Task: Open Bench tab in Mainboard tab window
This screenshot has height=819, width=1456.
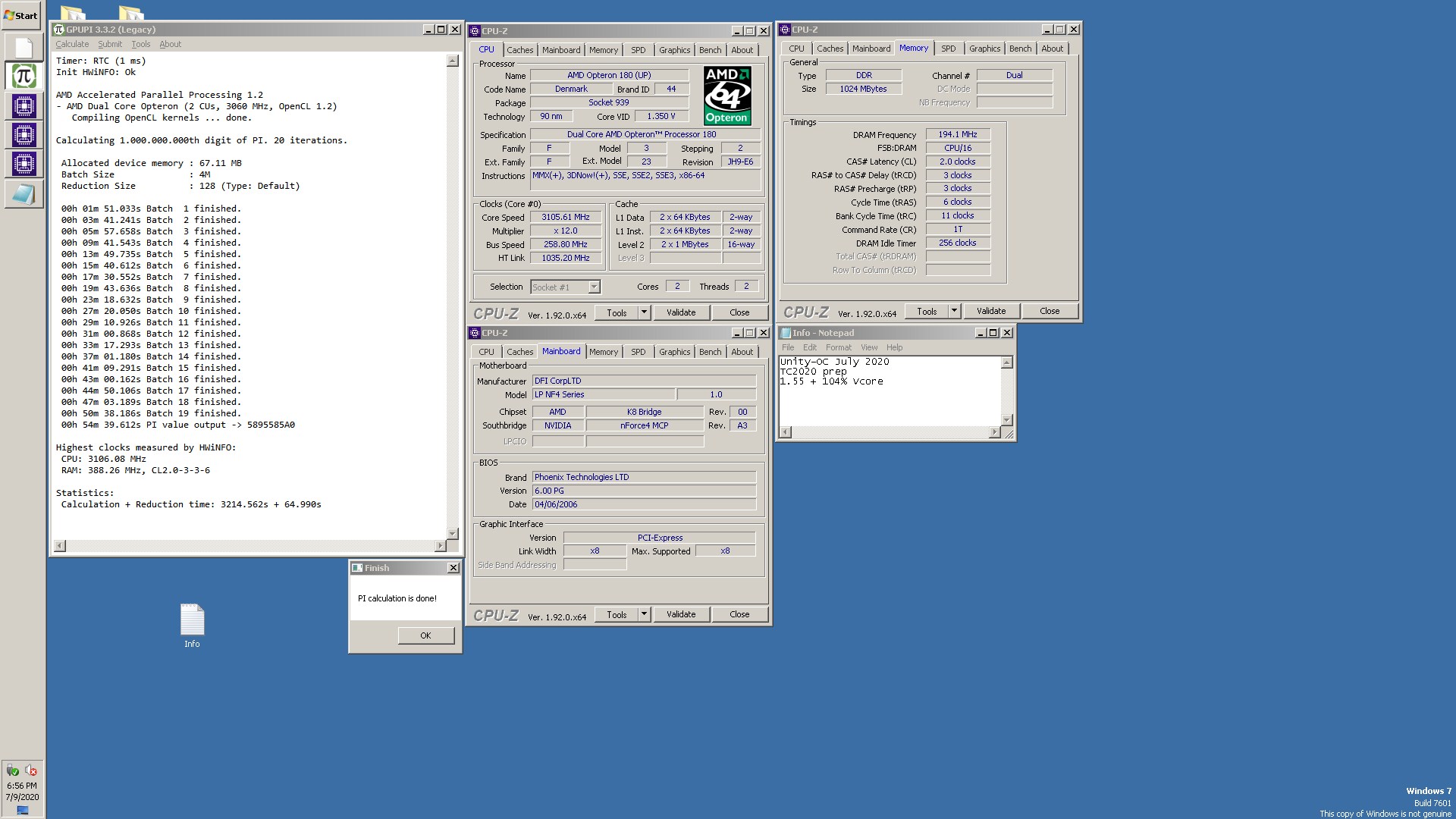Action: pos(711,352)
